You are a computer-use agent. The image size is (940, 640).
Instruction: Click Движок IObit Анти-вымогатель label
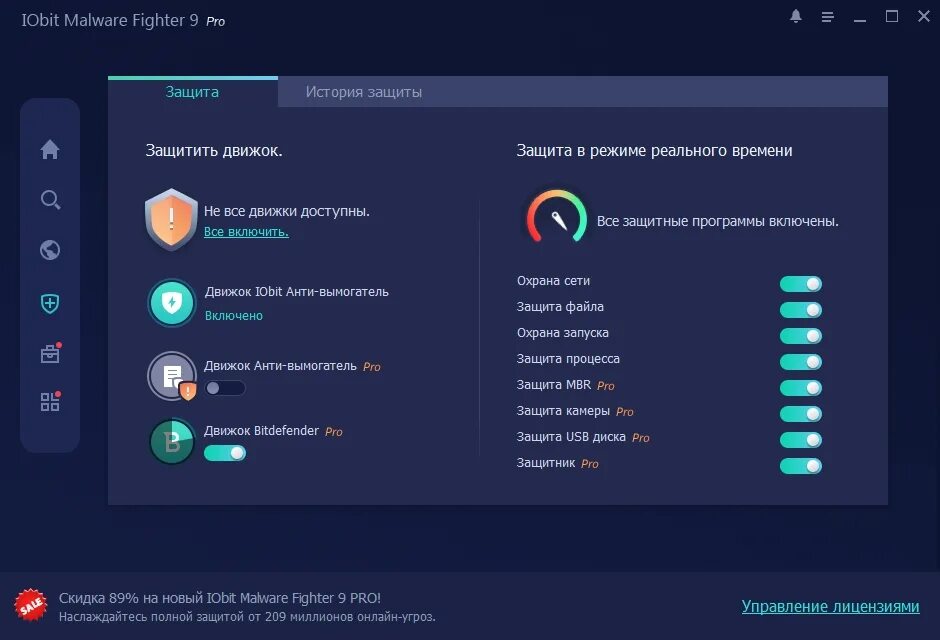pos(297,292)
